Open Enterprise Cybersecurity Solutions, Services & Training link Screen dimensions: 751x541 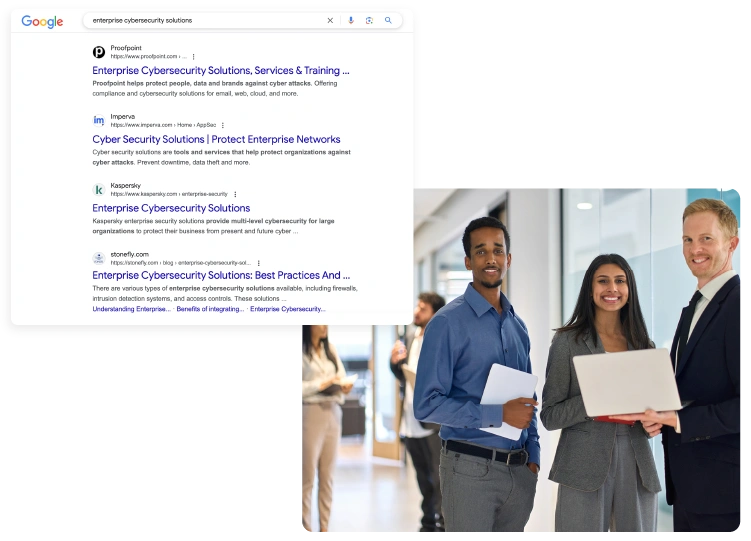221,70
